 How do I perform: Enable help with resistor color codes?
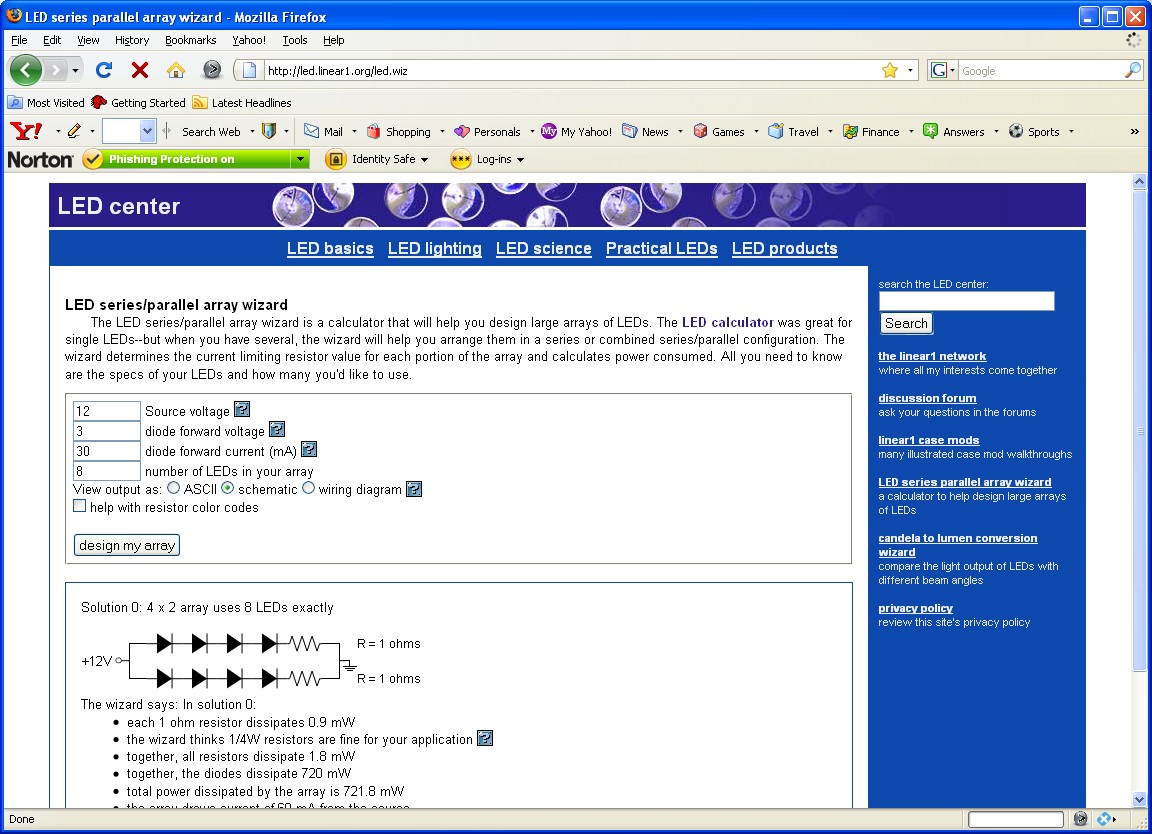coord(79,506)
